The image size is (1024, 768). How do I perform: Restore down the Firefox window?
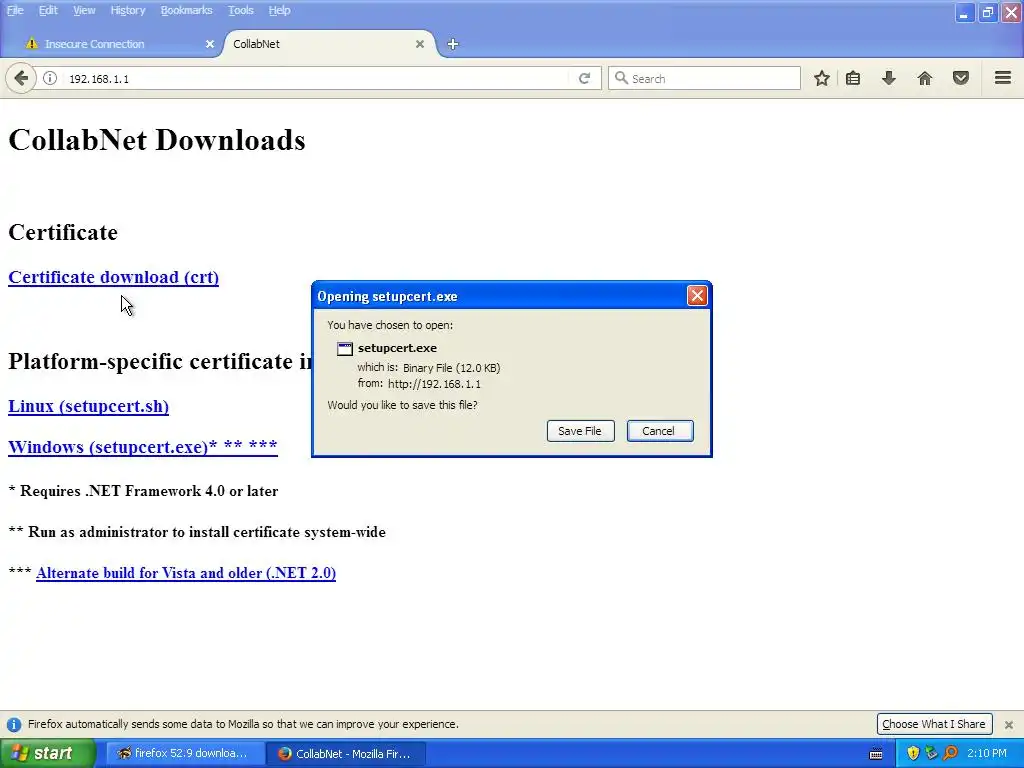click(988, 12)
